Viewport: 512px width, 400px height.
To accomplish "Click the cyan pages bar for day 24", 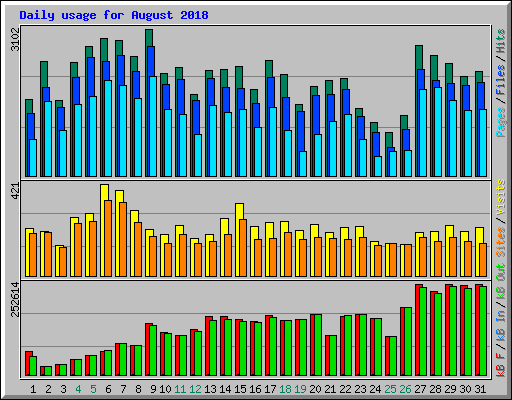I will tap(378, 166).
